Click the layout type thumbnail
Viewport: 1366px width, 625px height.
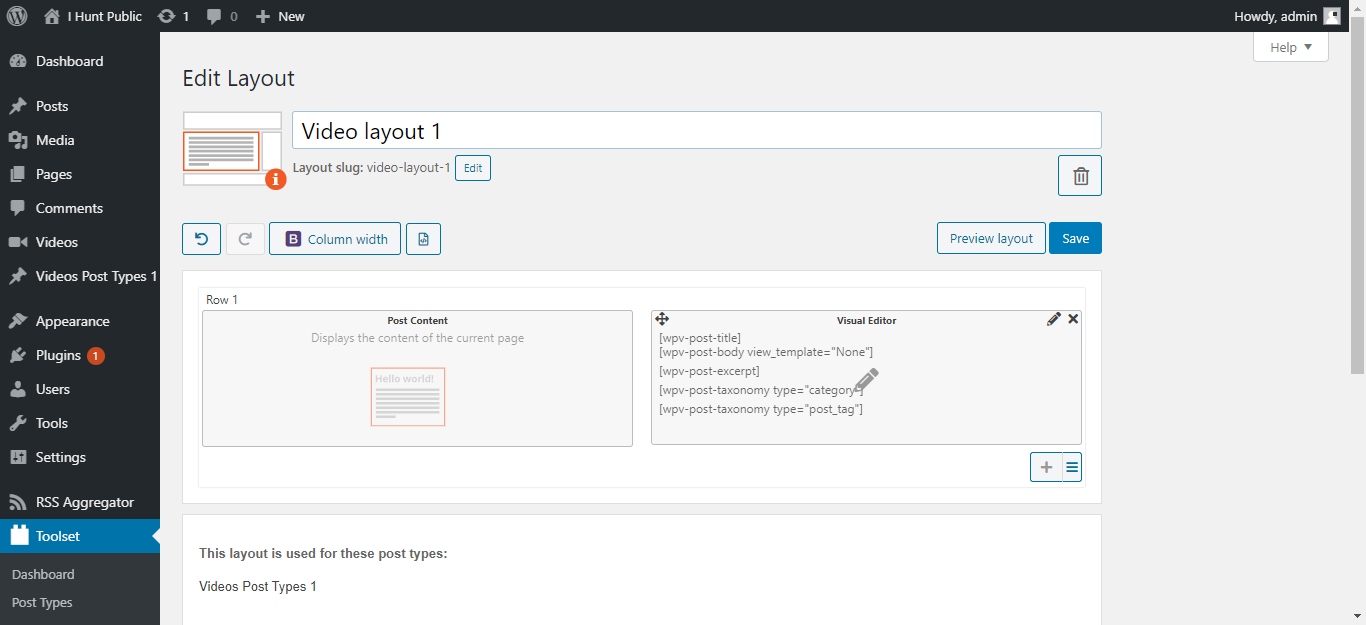pos(232,149)
